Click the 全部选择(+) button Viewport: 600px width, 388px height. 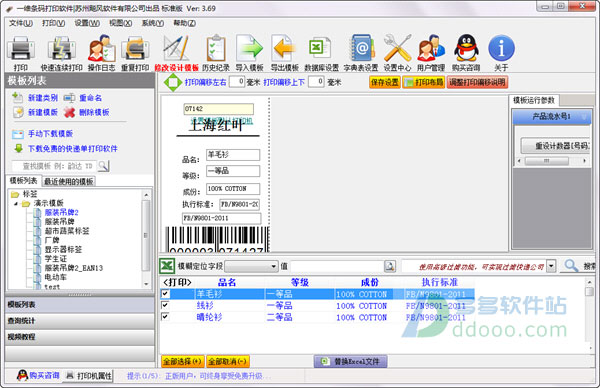coord(183,361)
